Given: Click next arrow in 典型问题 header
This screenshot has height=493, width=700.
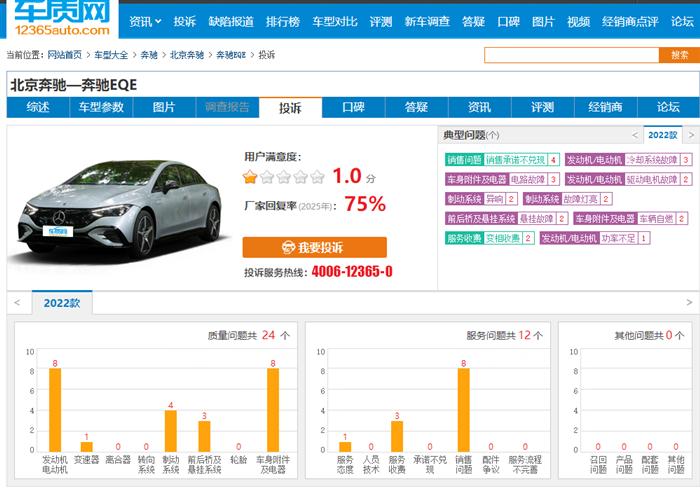Looking at the screenshot, I should [691, 135].
